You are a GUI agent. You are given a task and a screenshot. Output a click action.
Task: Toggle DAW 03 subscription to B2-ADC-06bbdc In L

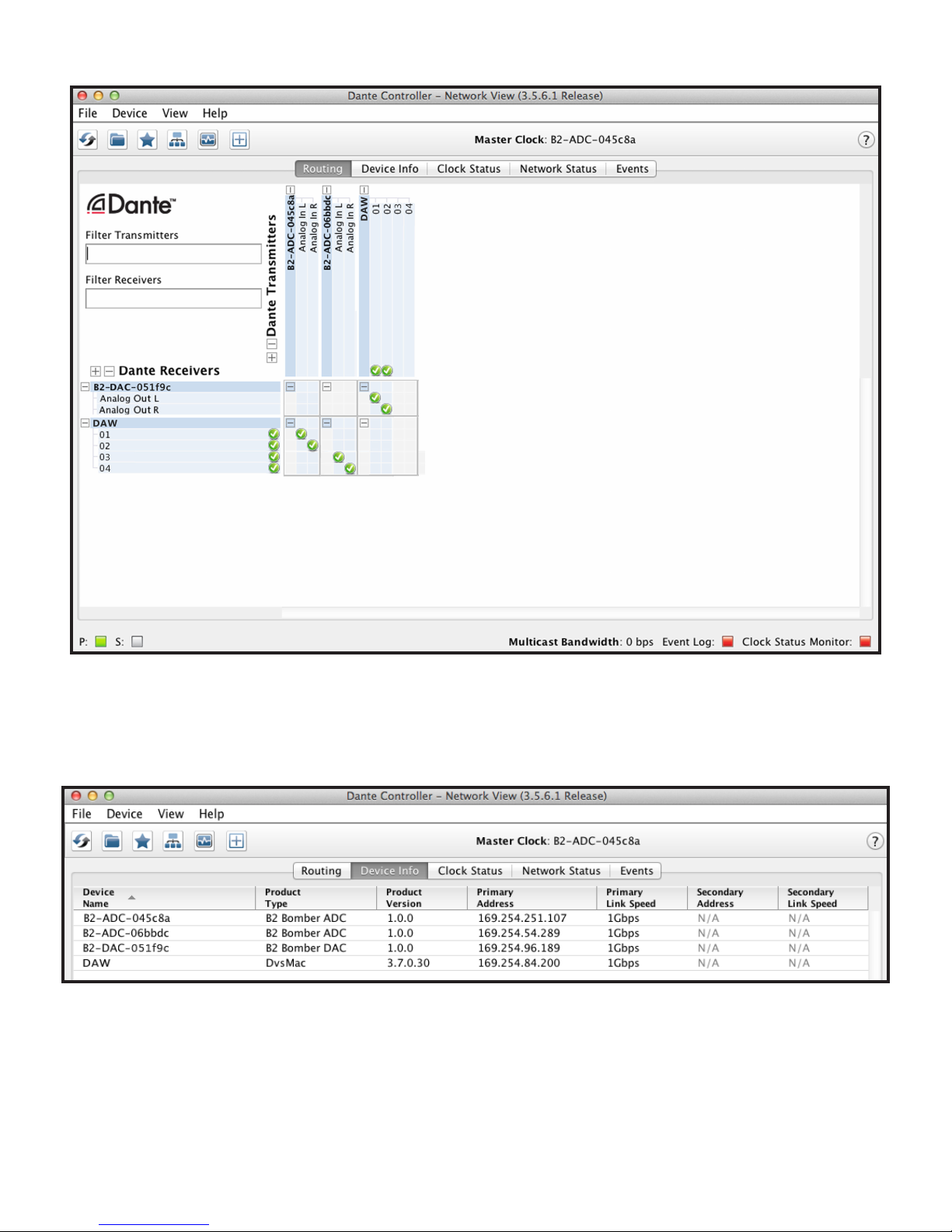tap(339, 457)
